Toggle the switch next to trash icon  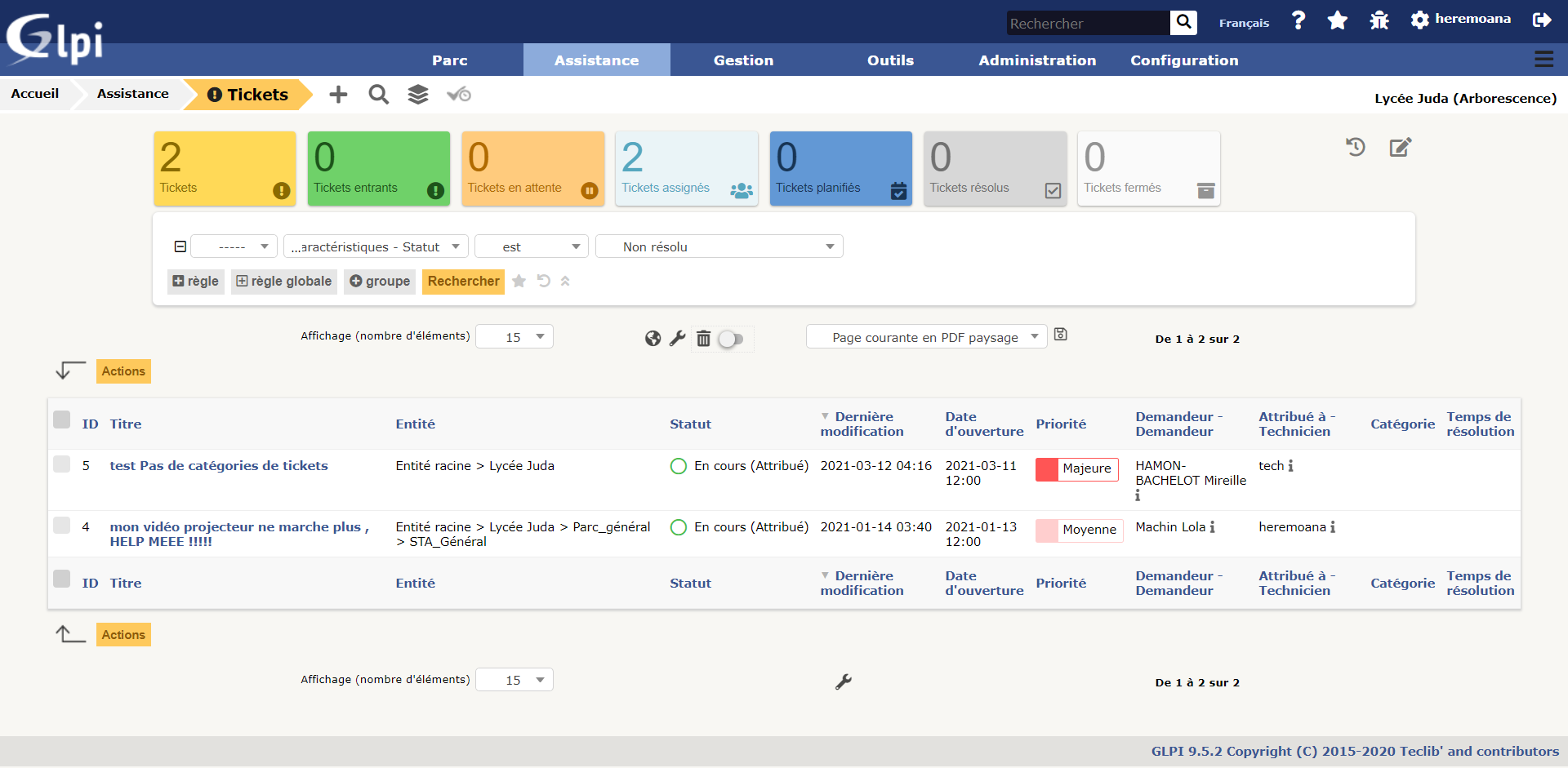tap(731, 339)
